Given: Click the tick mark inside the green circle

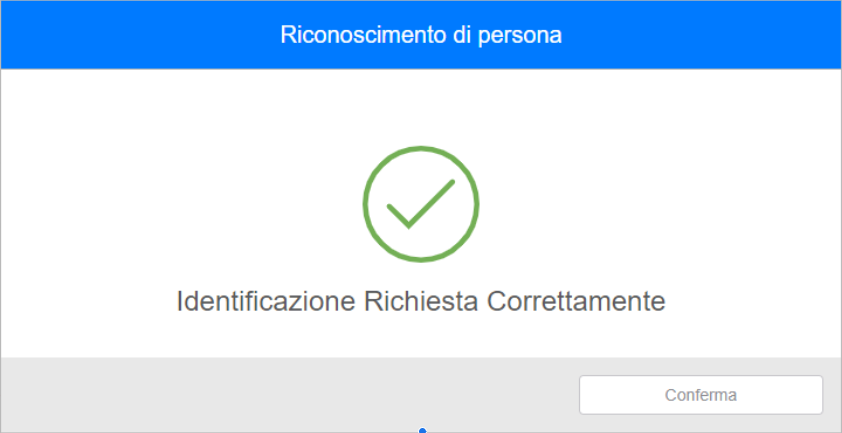Looking at the screenshot, I should click(x=419, y=204).
